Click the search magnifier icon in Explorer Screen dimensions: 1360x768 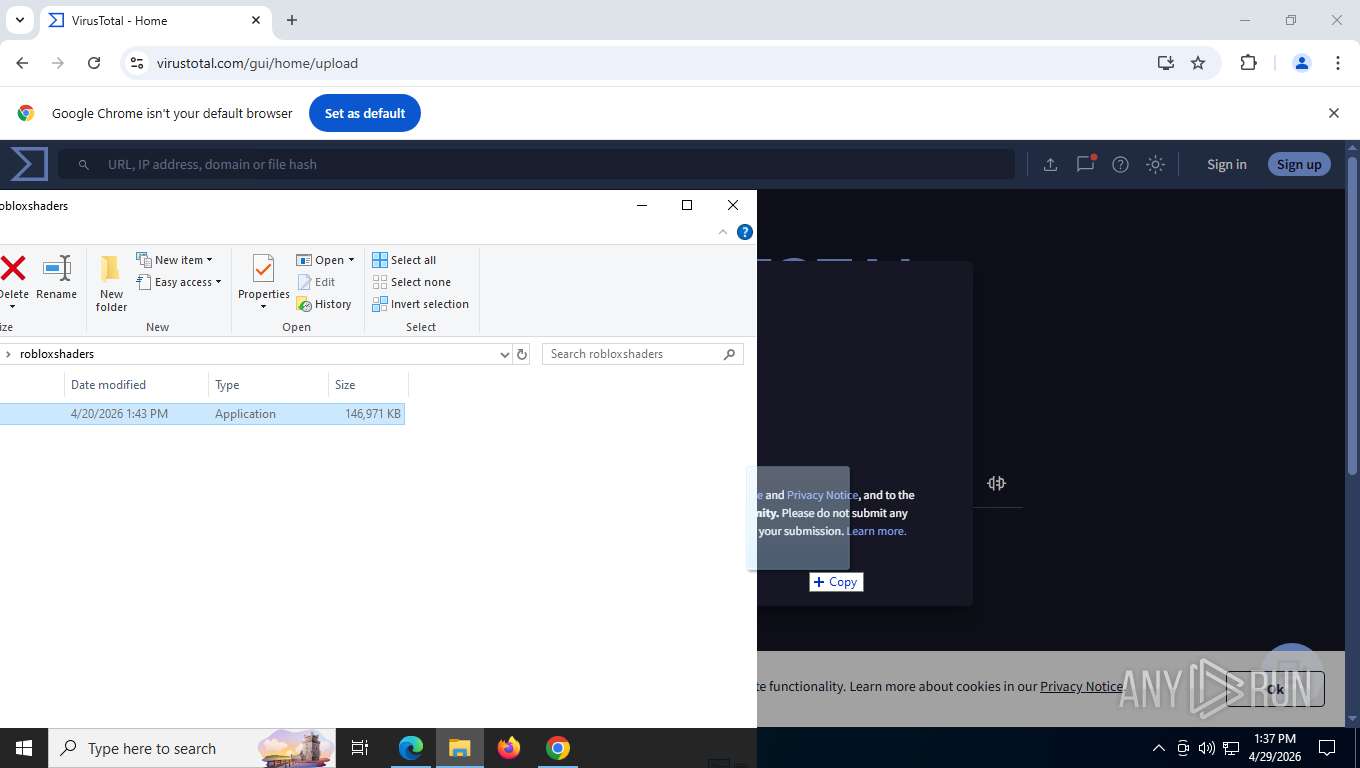click(x=729, y=354)
